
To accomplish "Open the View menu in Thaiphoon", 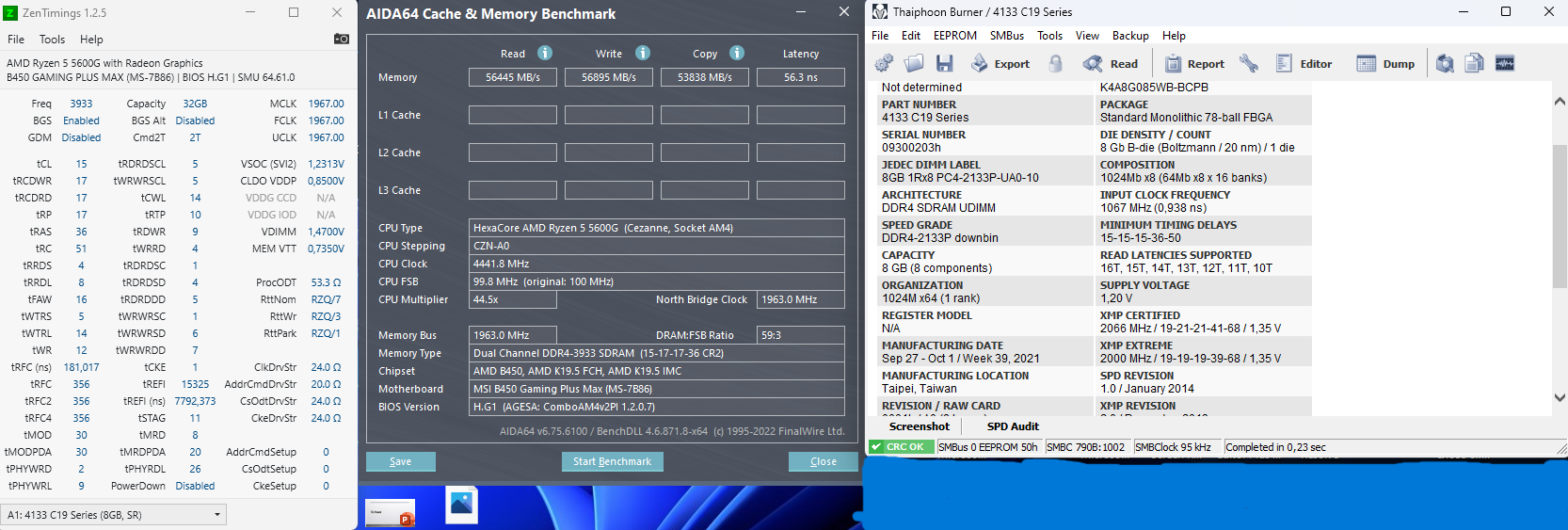I will [x=1087, y=36].
